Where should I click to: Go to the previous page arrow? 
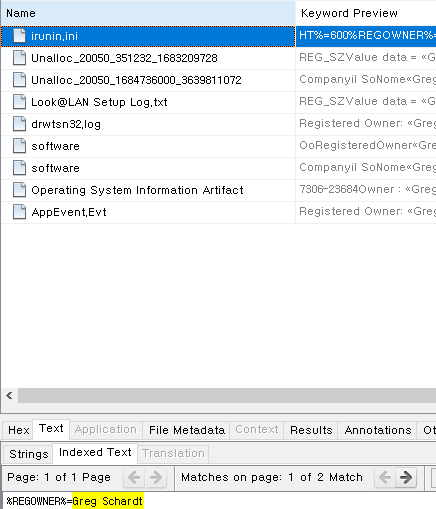point(134,477)
